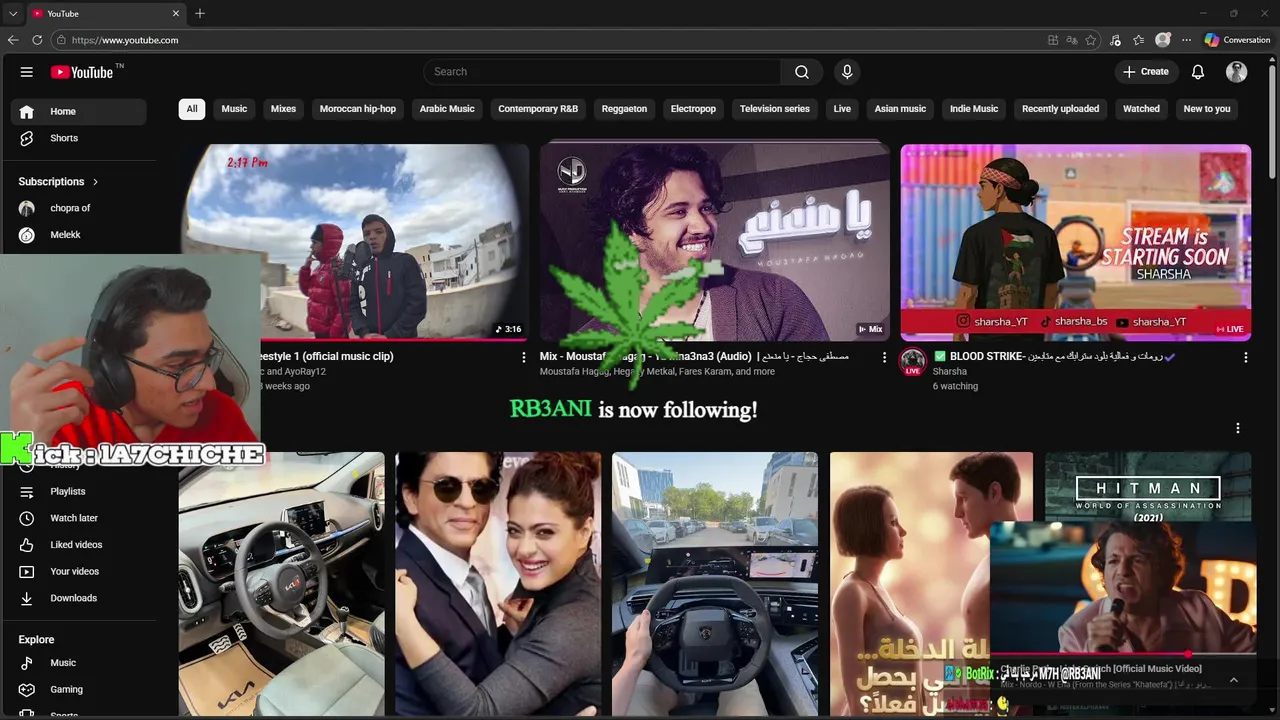The width and height of the screenshot is (1280, 720).
Task: Click the YouTube logo
Action: pyautogui.click(x=82, y=72)
